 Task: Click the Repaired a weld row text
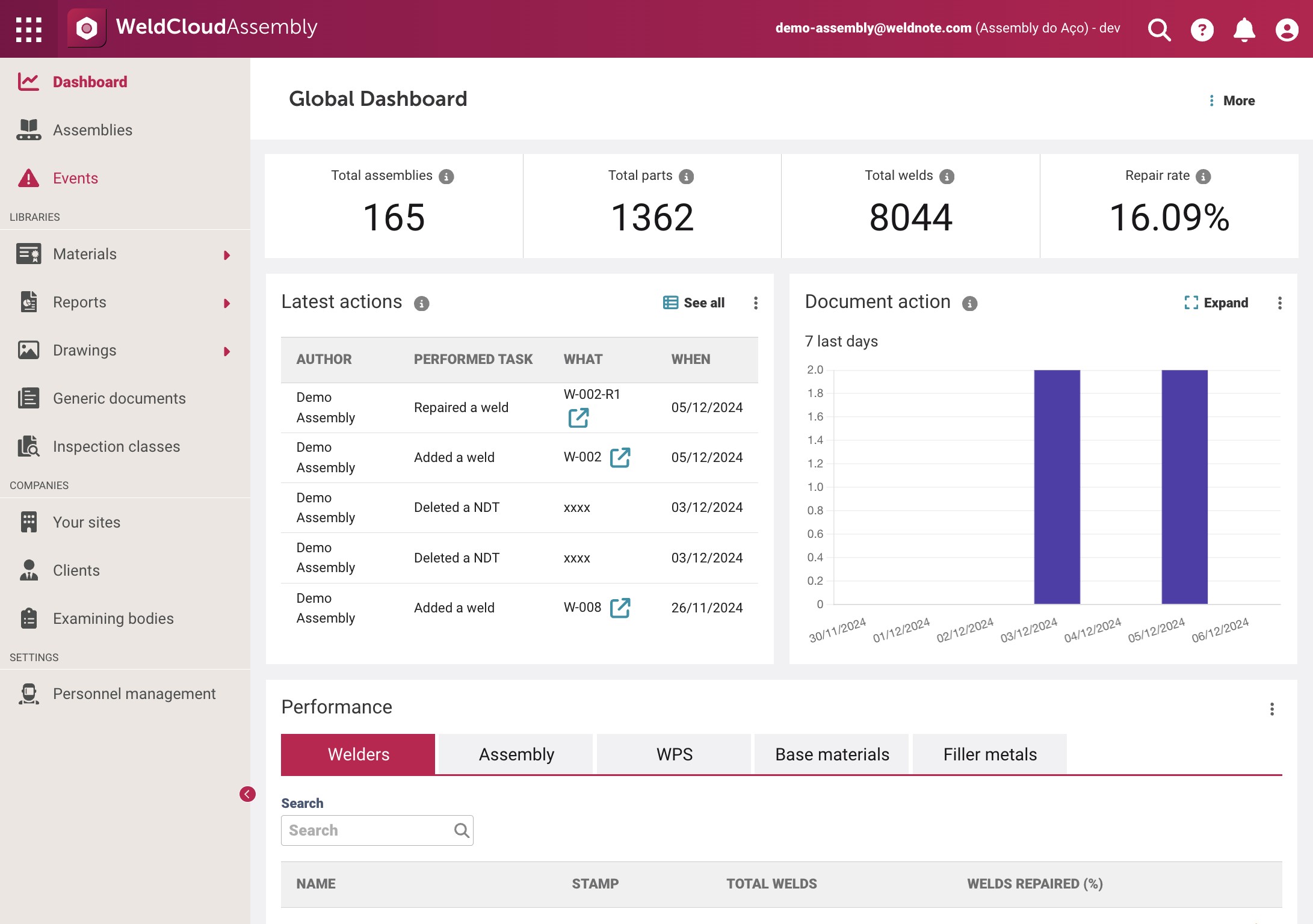click(461, 408)
